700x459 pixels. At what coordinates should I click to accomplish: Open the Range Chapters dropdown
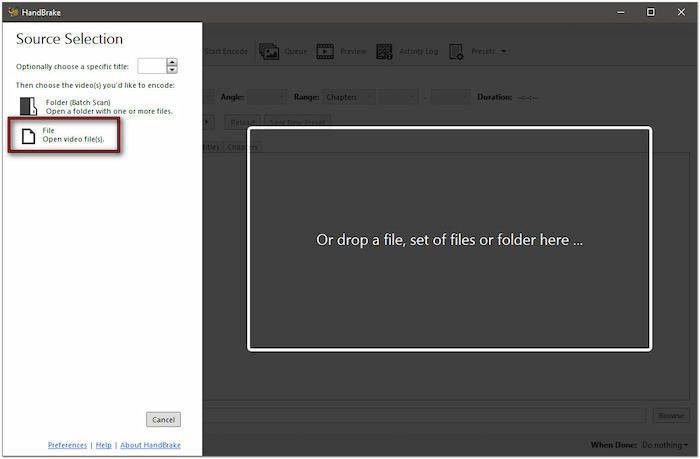pyautogui.click(x=349, y=97)
